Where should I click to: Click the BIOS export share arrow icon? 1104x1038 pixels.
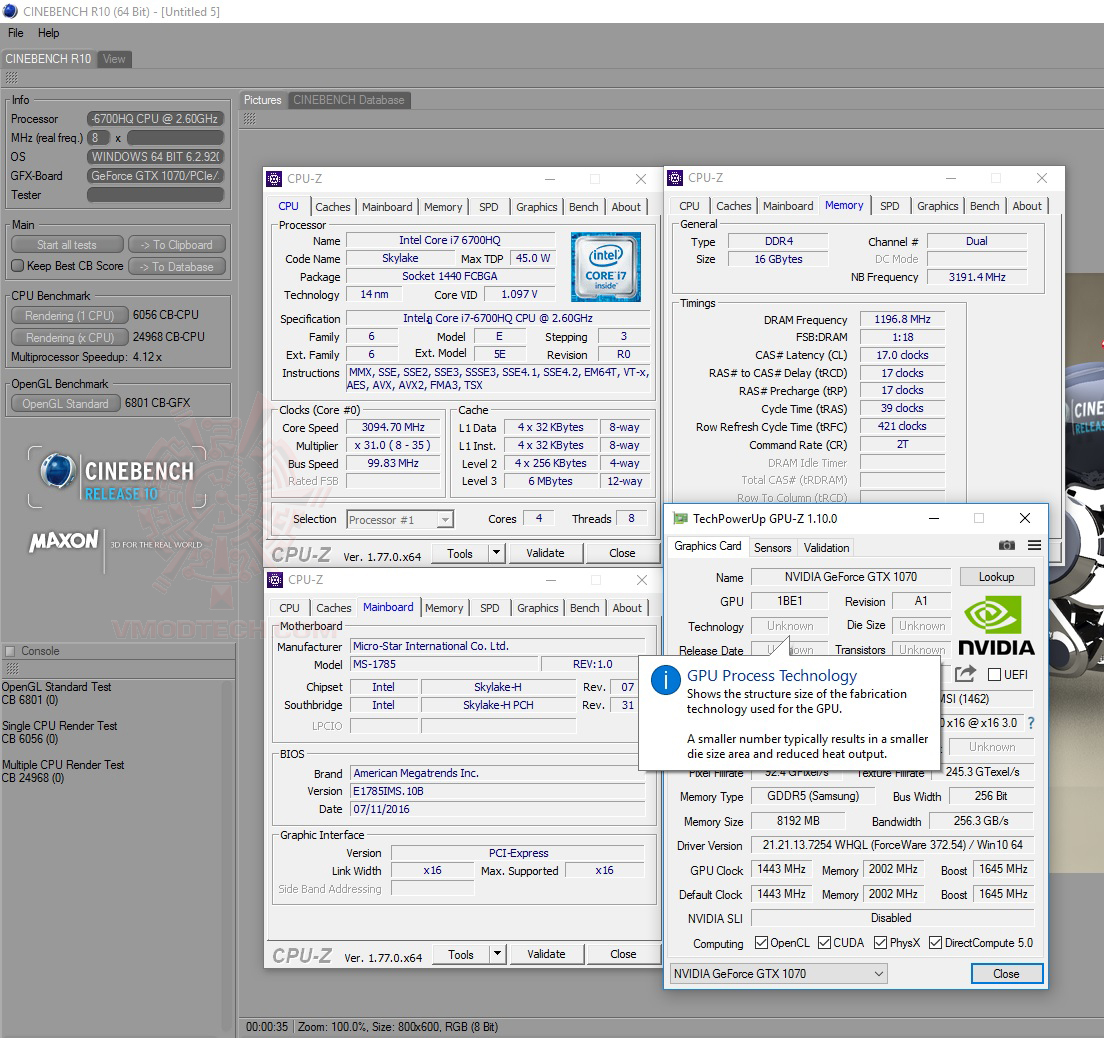[965, 674]
